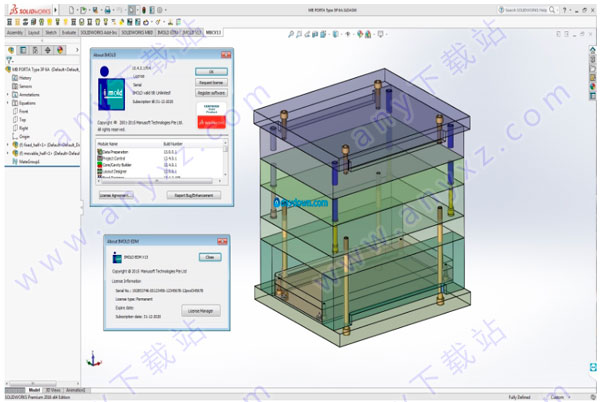Click the Display Style icon
This screenshot has width=600, height=402.
point(335,34)
